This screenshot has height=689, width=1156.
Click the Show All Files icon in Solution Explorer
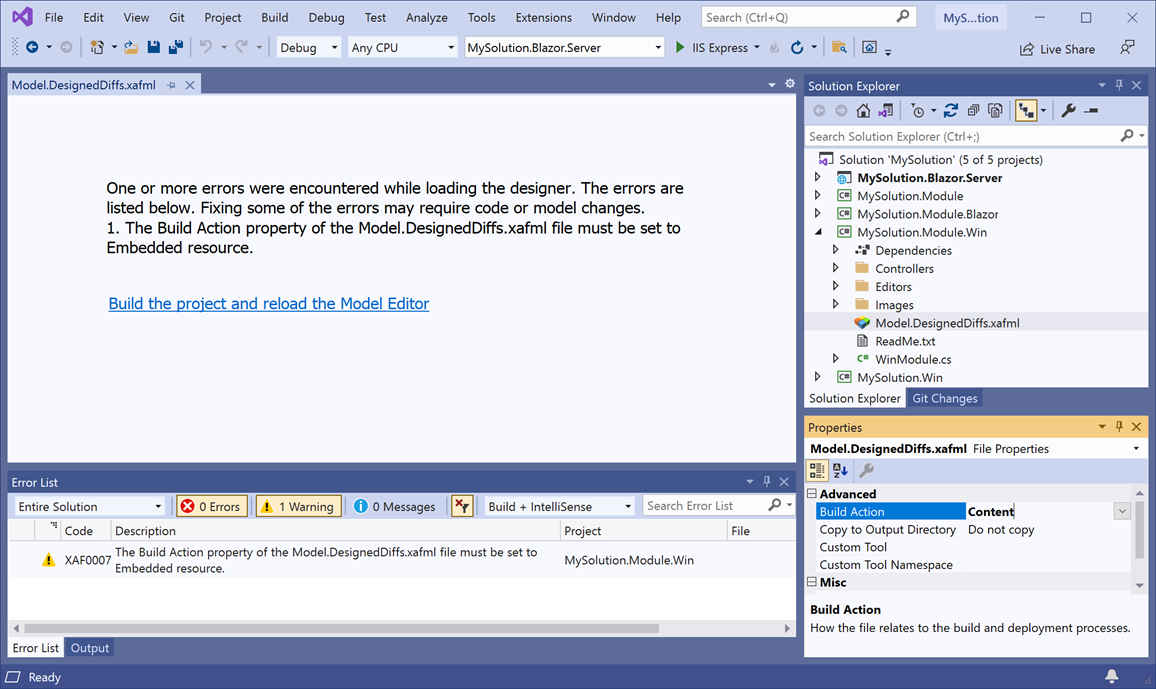click(x=995, y=111)
